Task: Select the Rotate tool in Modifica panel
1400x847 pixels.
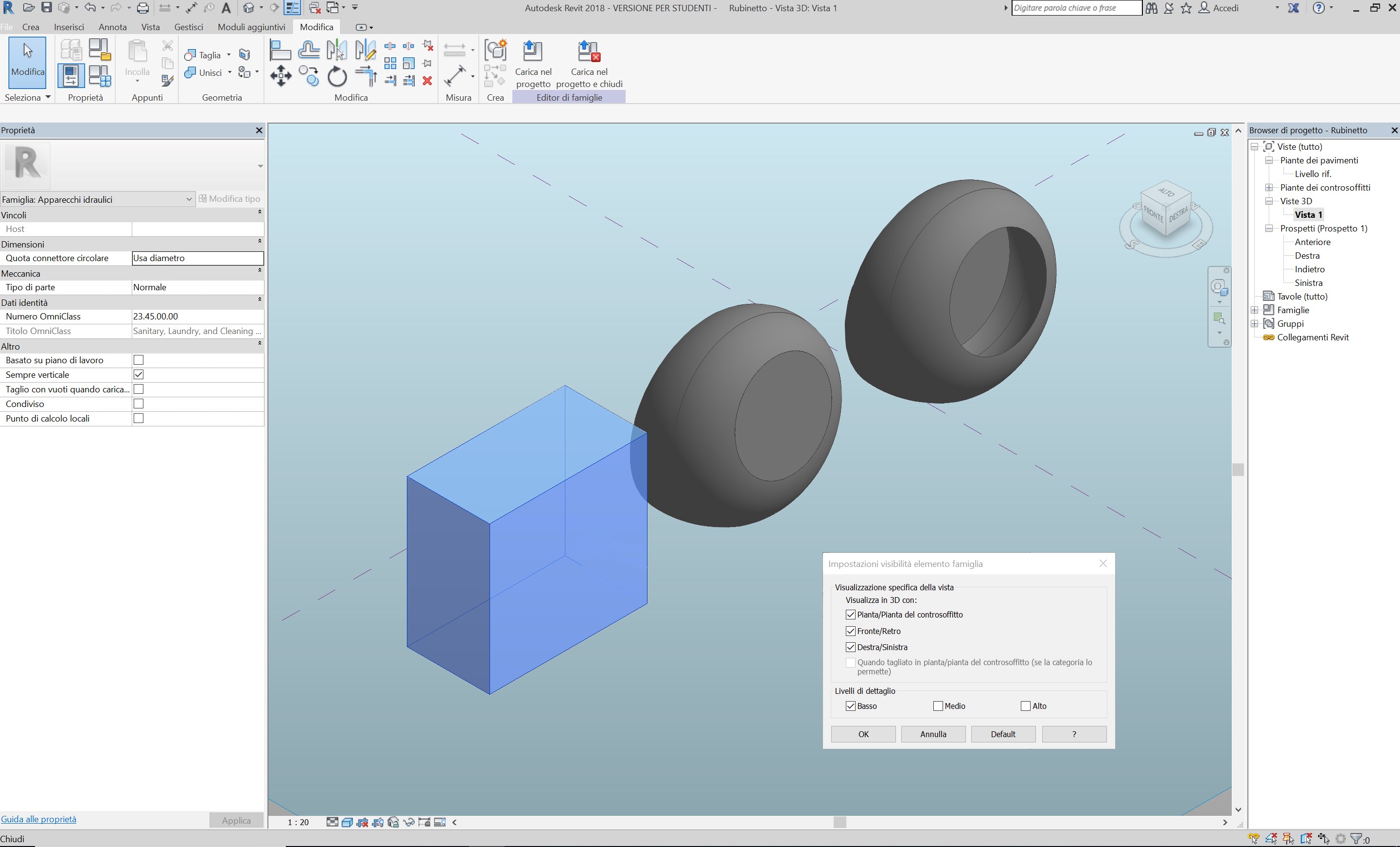Action: pos(337,76)
